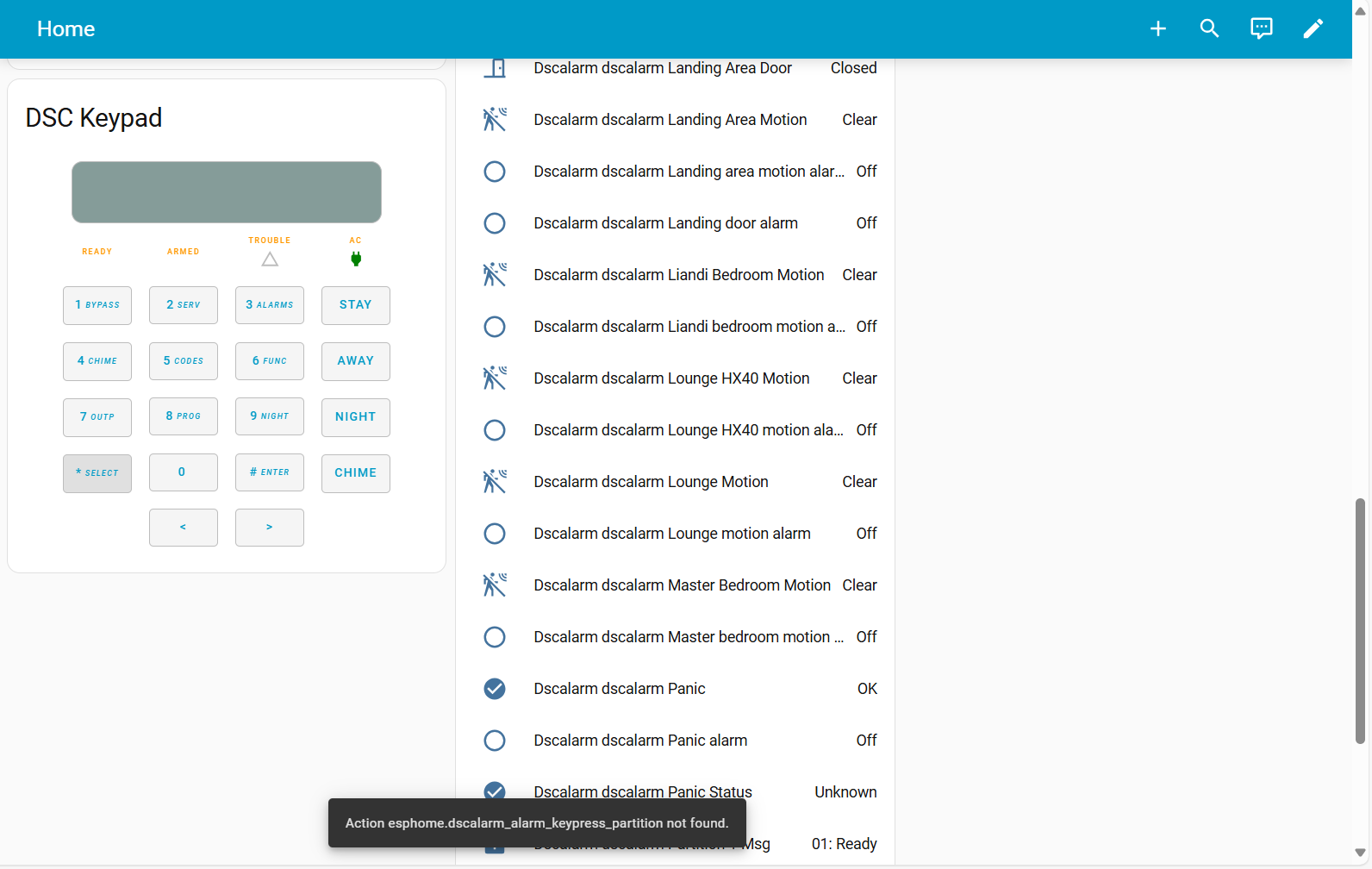Arm the system with the STAY button
Image resolution: width=1372 pixels, height=869 pixels.
[x=356, y=305]
